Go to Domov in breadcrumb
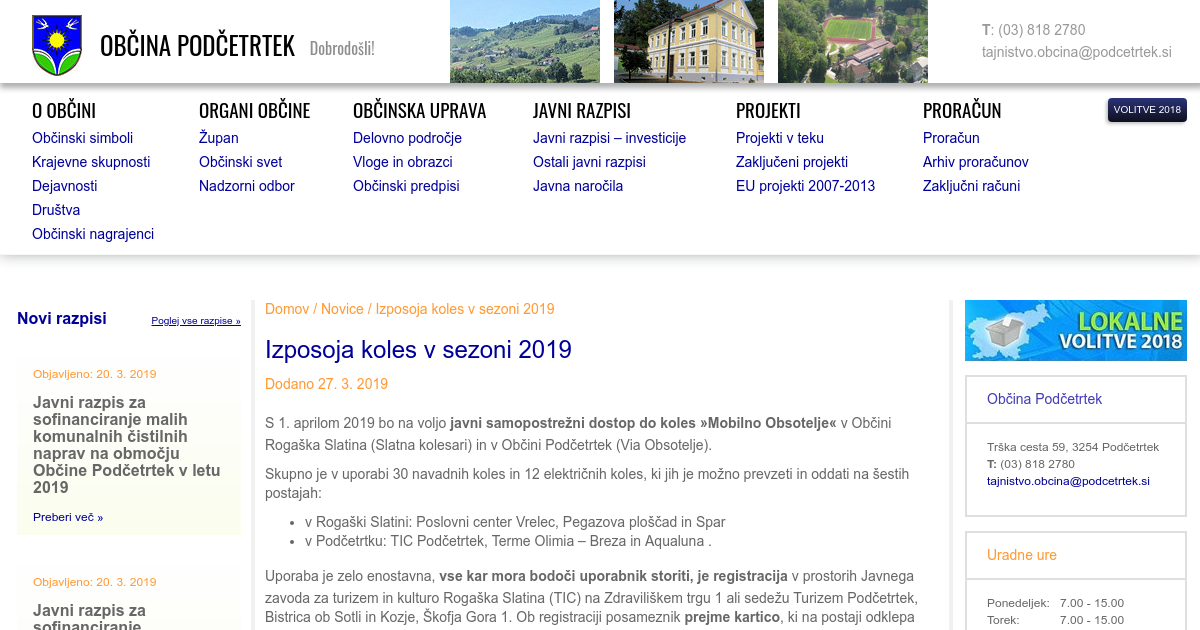This screenshot has height=630, width=1200. (x=287, y=309)
